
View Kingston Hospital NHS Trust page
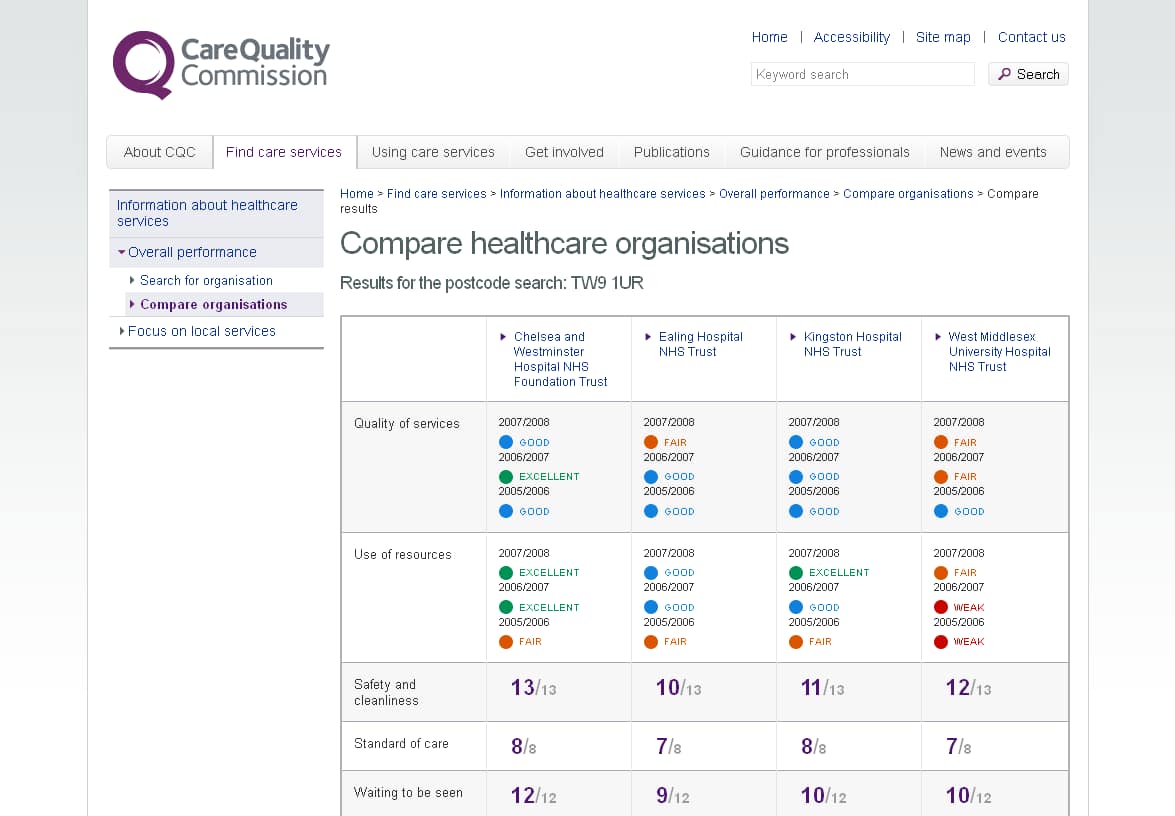(852, 344)
